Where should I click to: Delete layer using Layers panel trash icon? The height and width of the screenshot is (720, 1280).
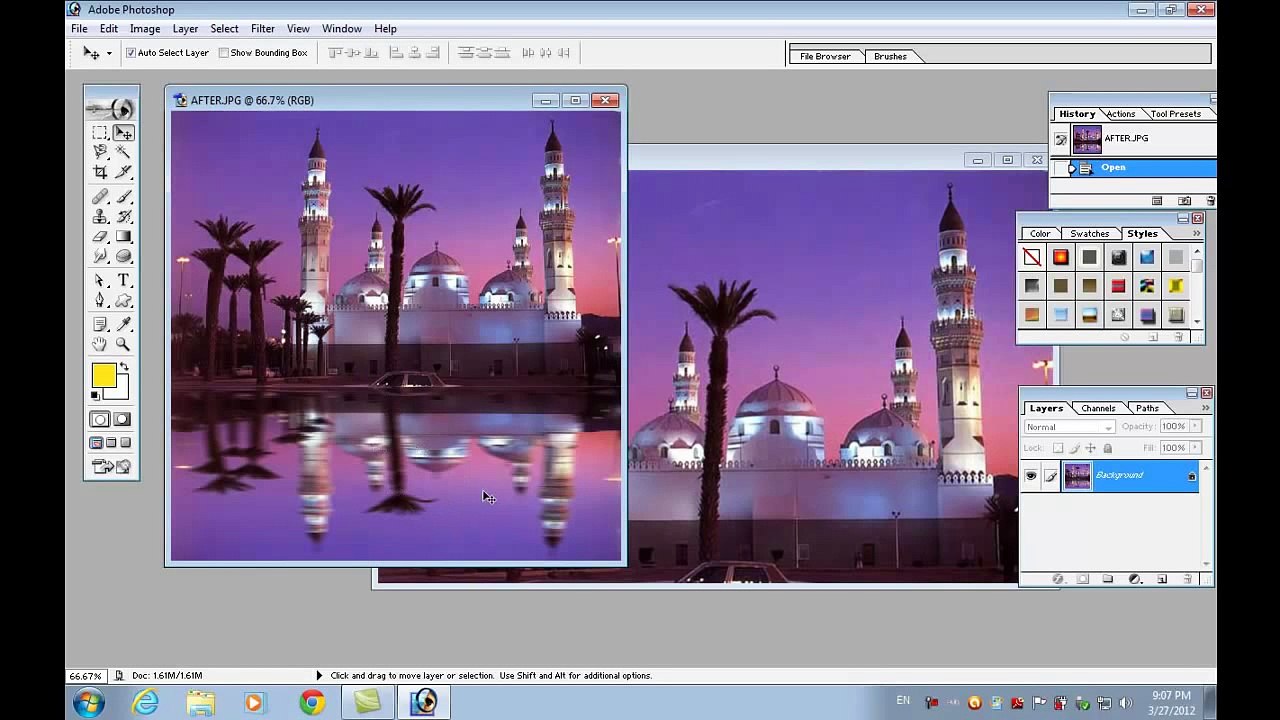(1187, 579)
